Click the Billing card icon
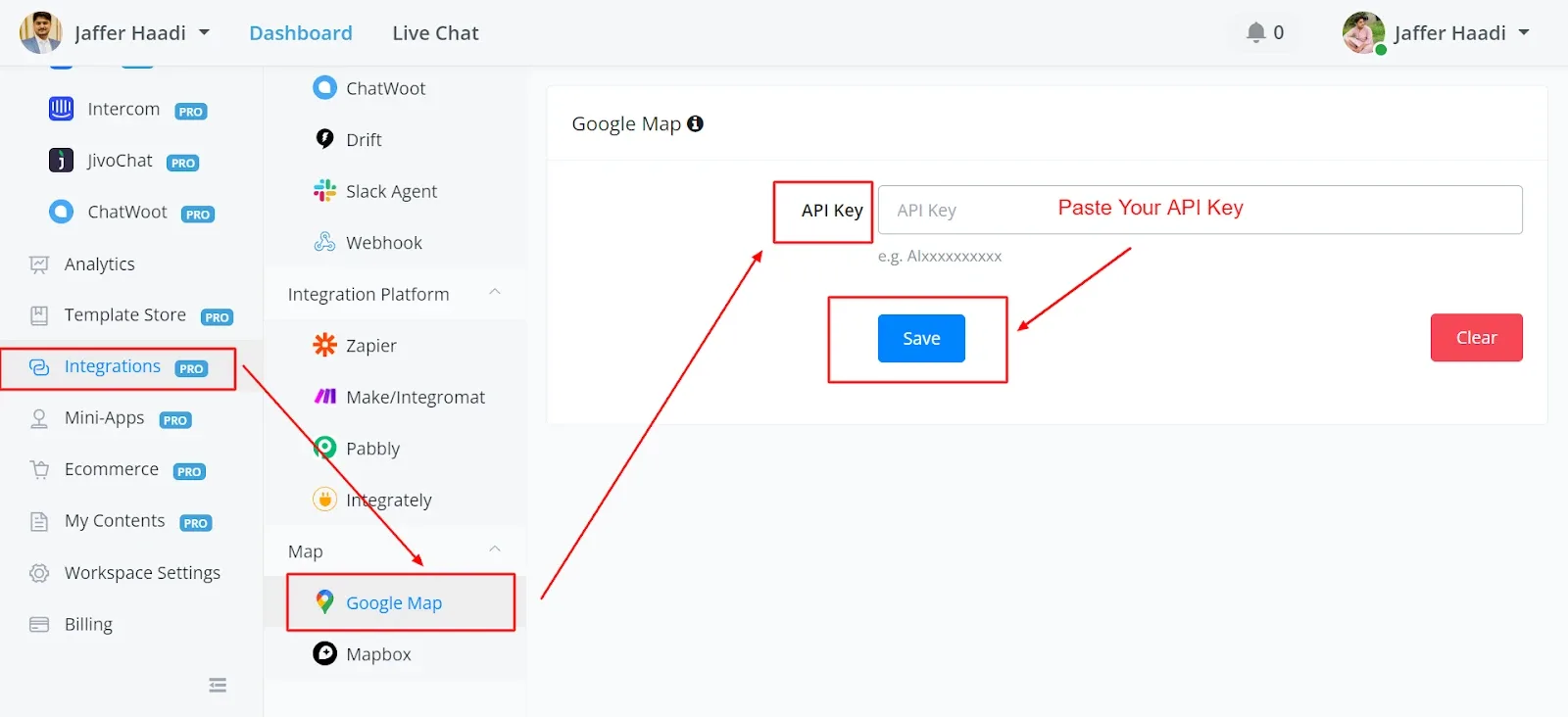1568x717 pixels. (x=39, y=625)
